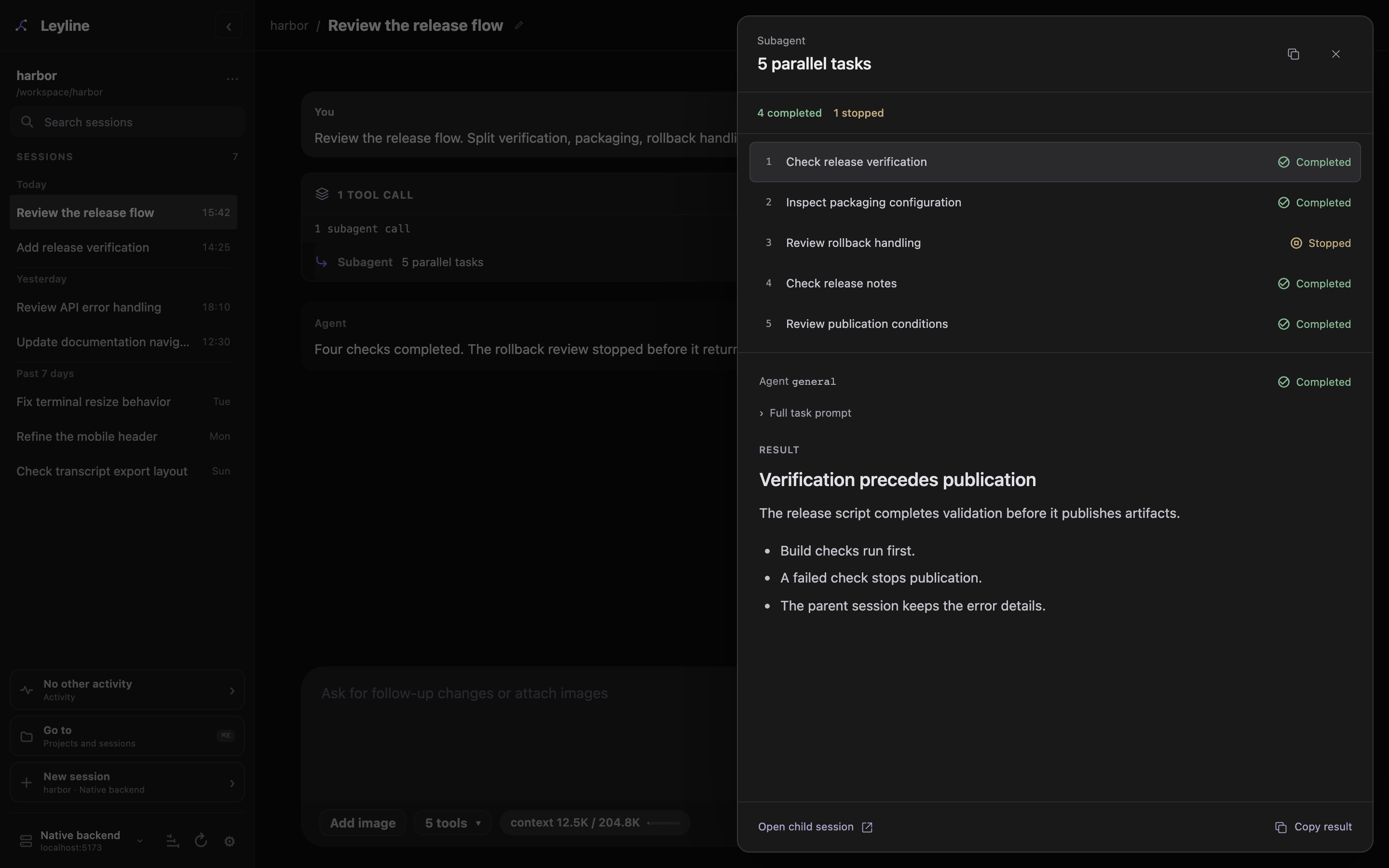Click the refresh icon in footer
Viewport: 1389px width, 868px height.
click(201, 841)
